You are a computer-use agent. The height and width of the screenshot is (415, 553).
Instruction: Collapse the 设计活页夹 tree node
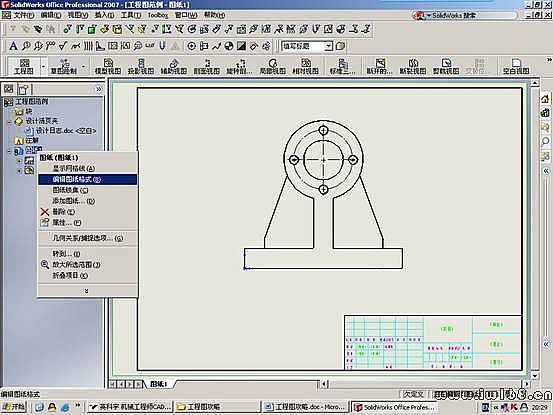pos(10,122)
